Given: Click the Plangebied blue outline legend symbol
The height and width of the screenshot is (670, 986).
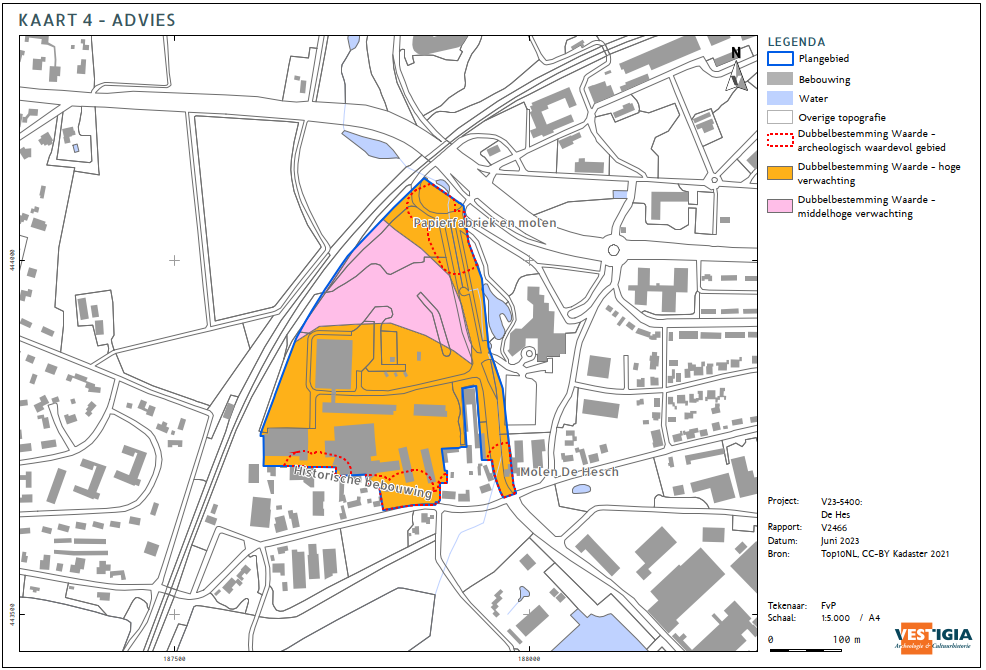Looking at the screenshot, I should click(780, 60).
